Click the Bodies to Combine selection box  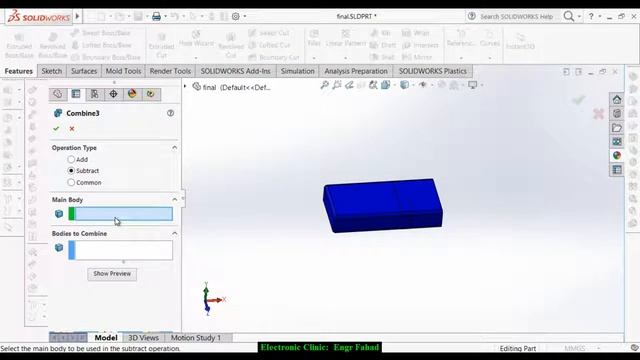(x=120, y=250)
